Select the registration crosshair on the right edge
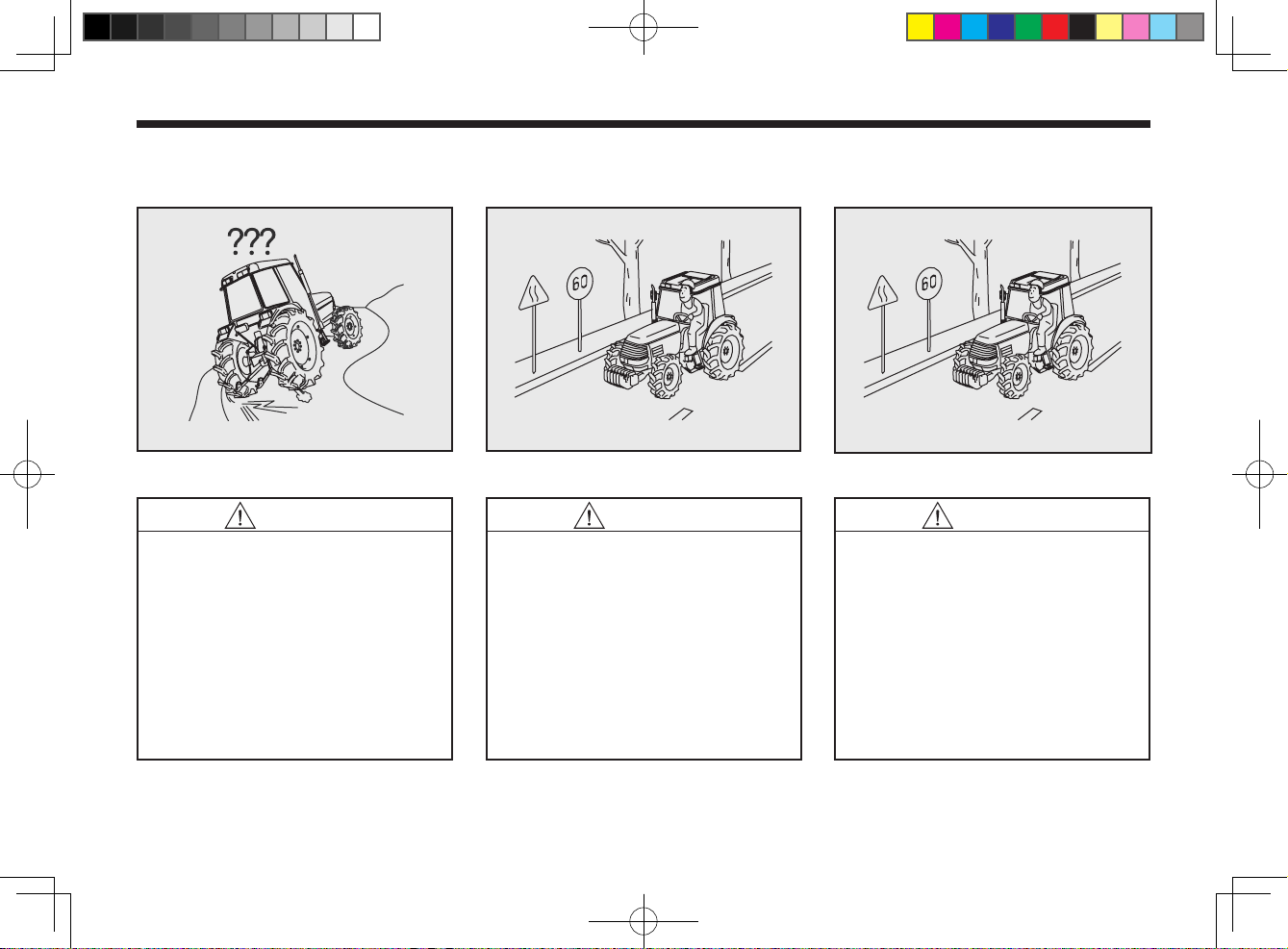Image resolution: width=1288 pixels, height=949 pixels. 1259,473
